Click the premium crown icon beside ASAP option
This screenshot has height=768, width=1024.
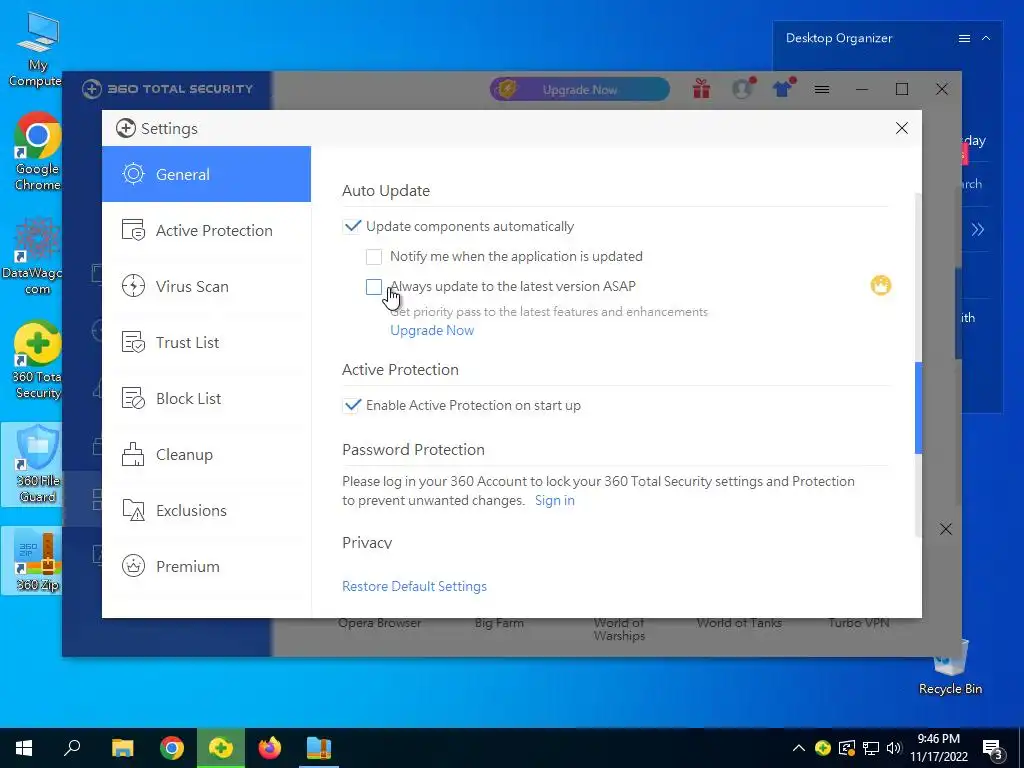pos(880,285)
